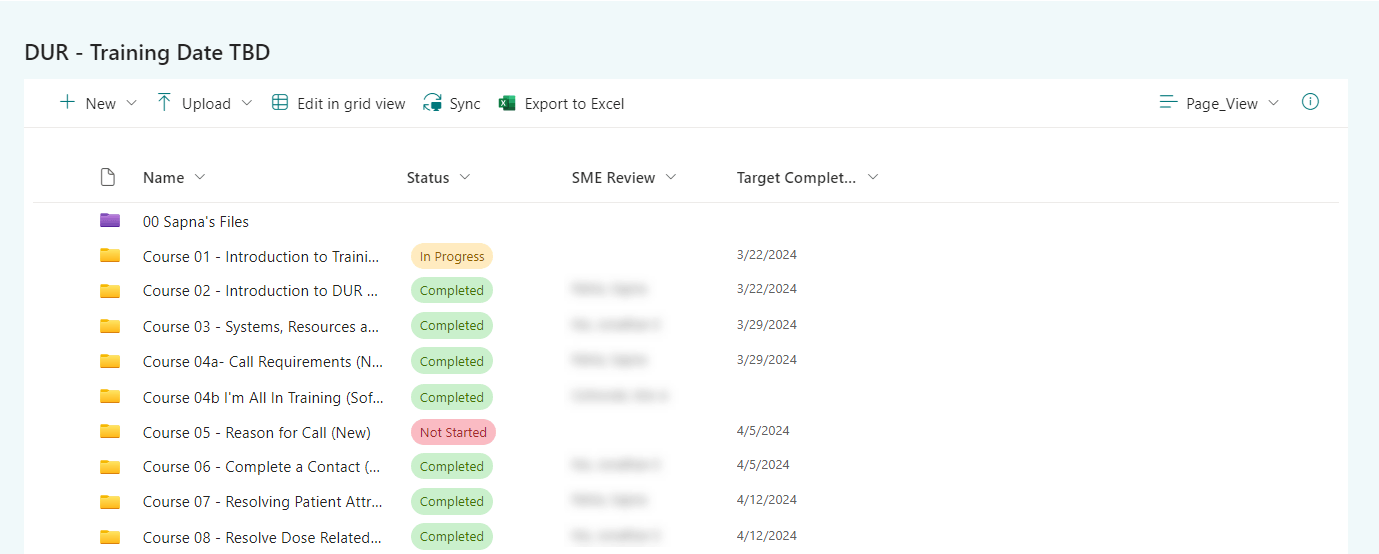Click the Course 04a folder icon

pos(110,360)
